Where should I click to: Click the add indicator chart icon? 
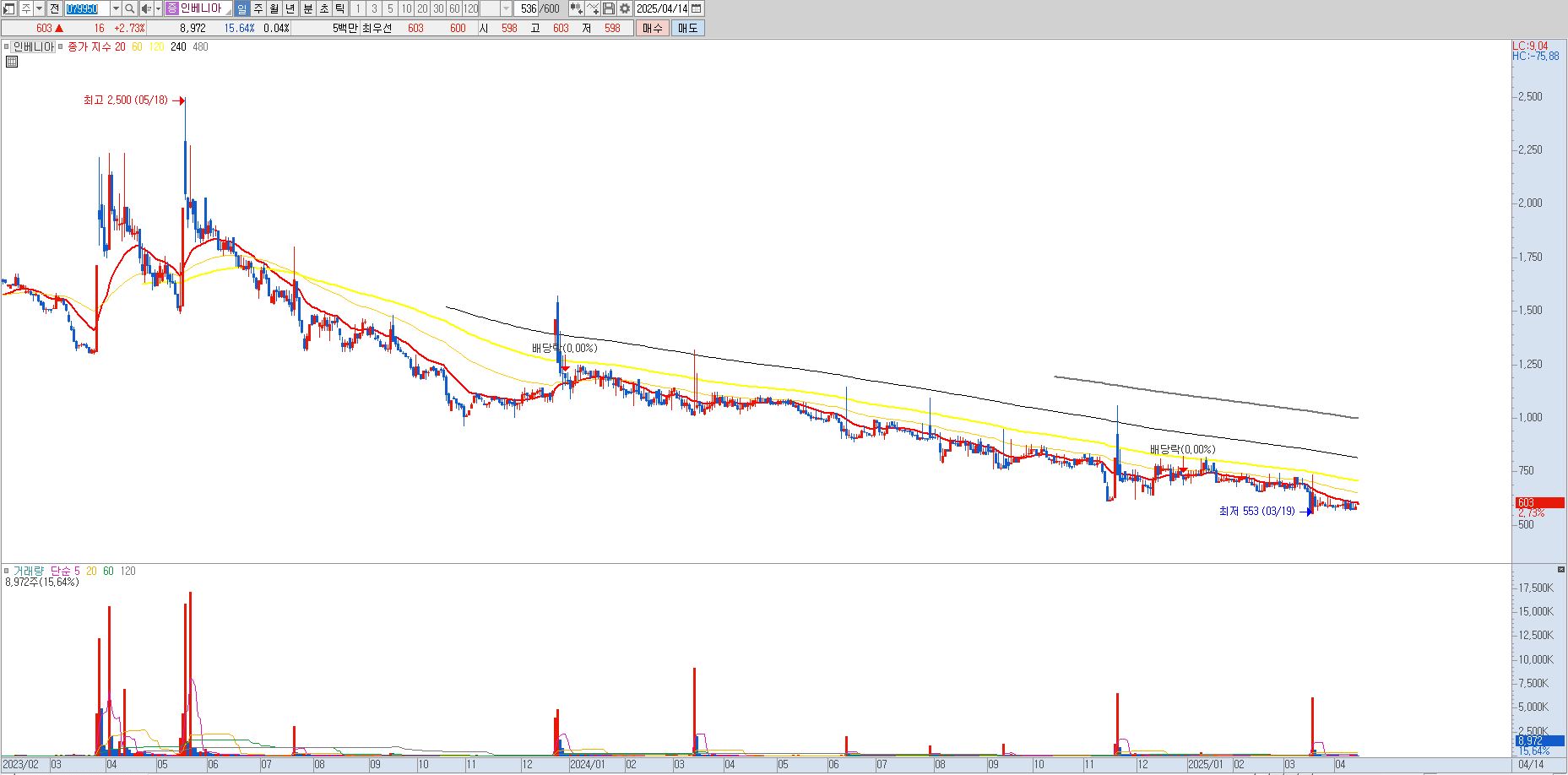(577, 8)
